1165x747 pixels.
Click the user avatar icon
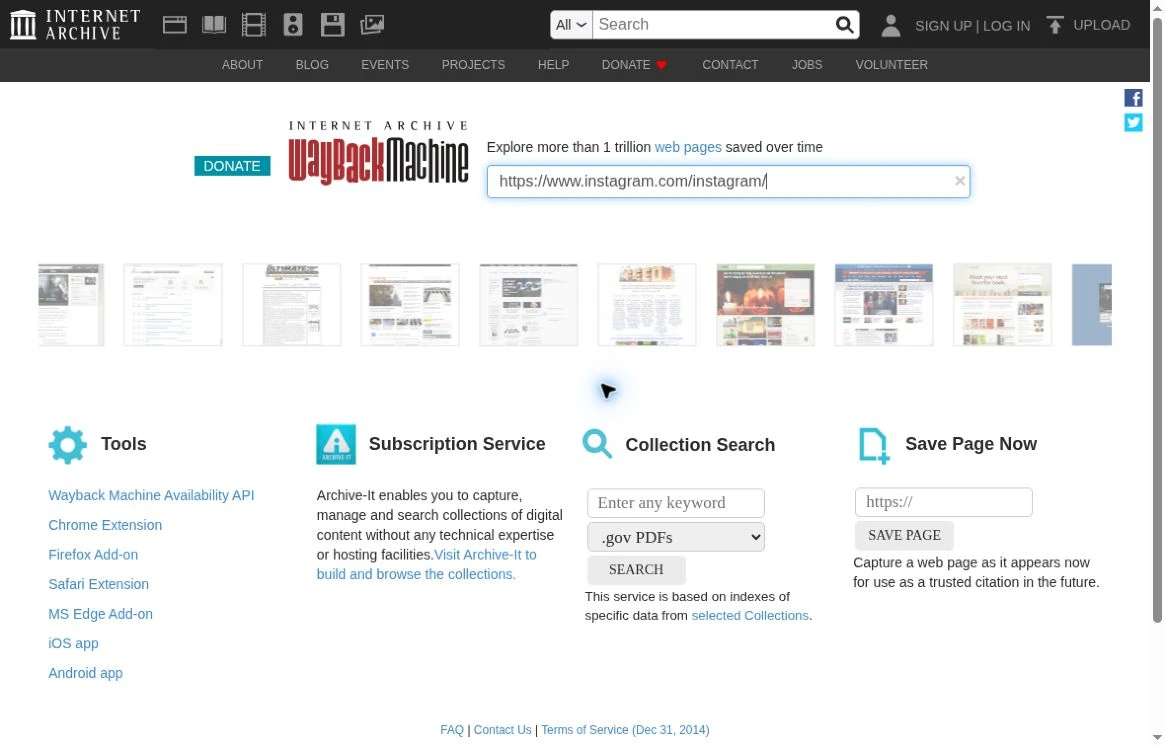pyautogui.click(x=890, y=26)
